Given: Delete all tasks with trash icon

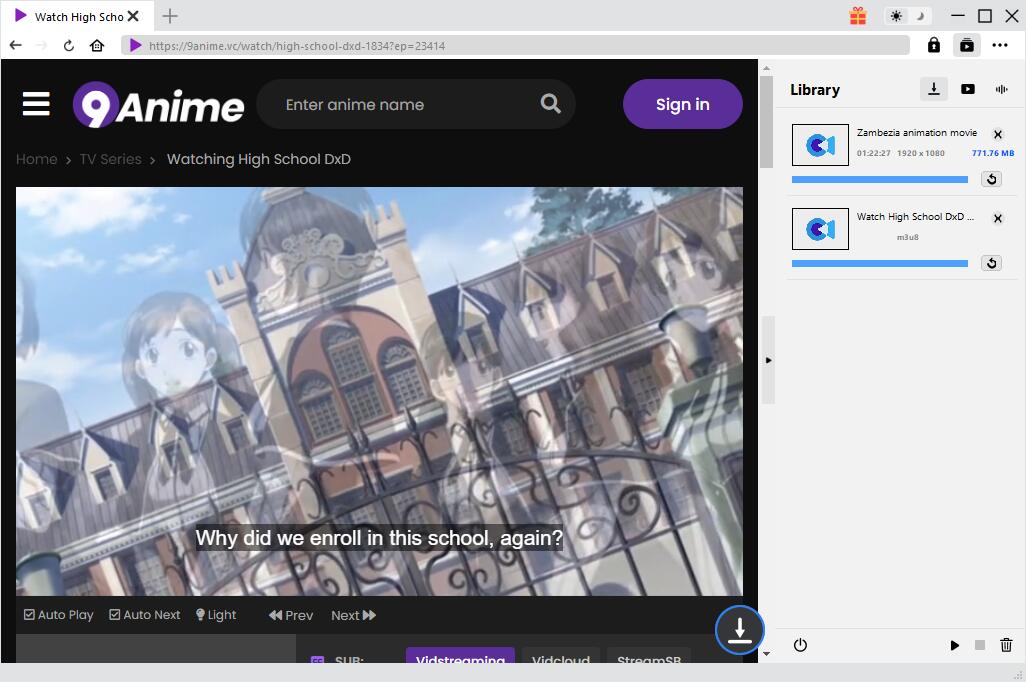Looking at the screenshot, I should (x=1006, y=645).
